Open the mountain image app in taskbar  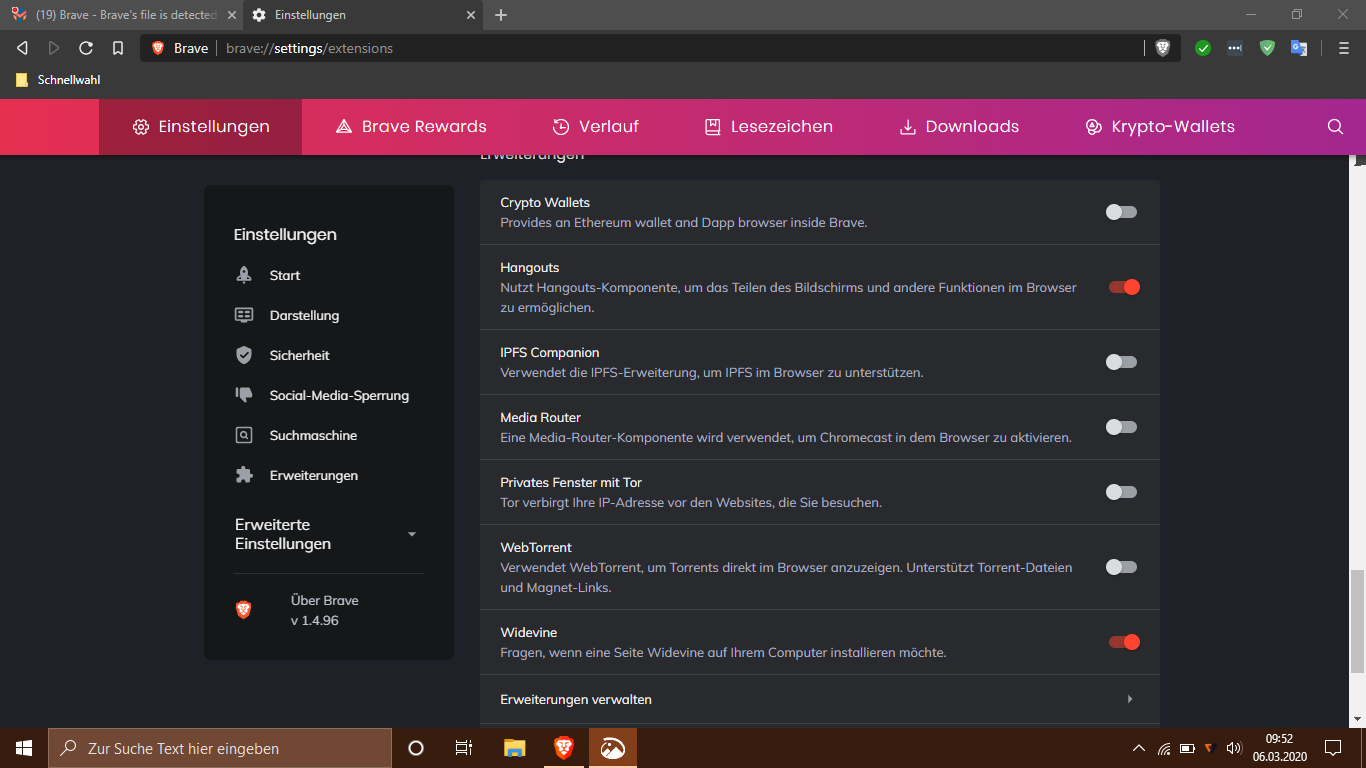pos(613,747)
